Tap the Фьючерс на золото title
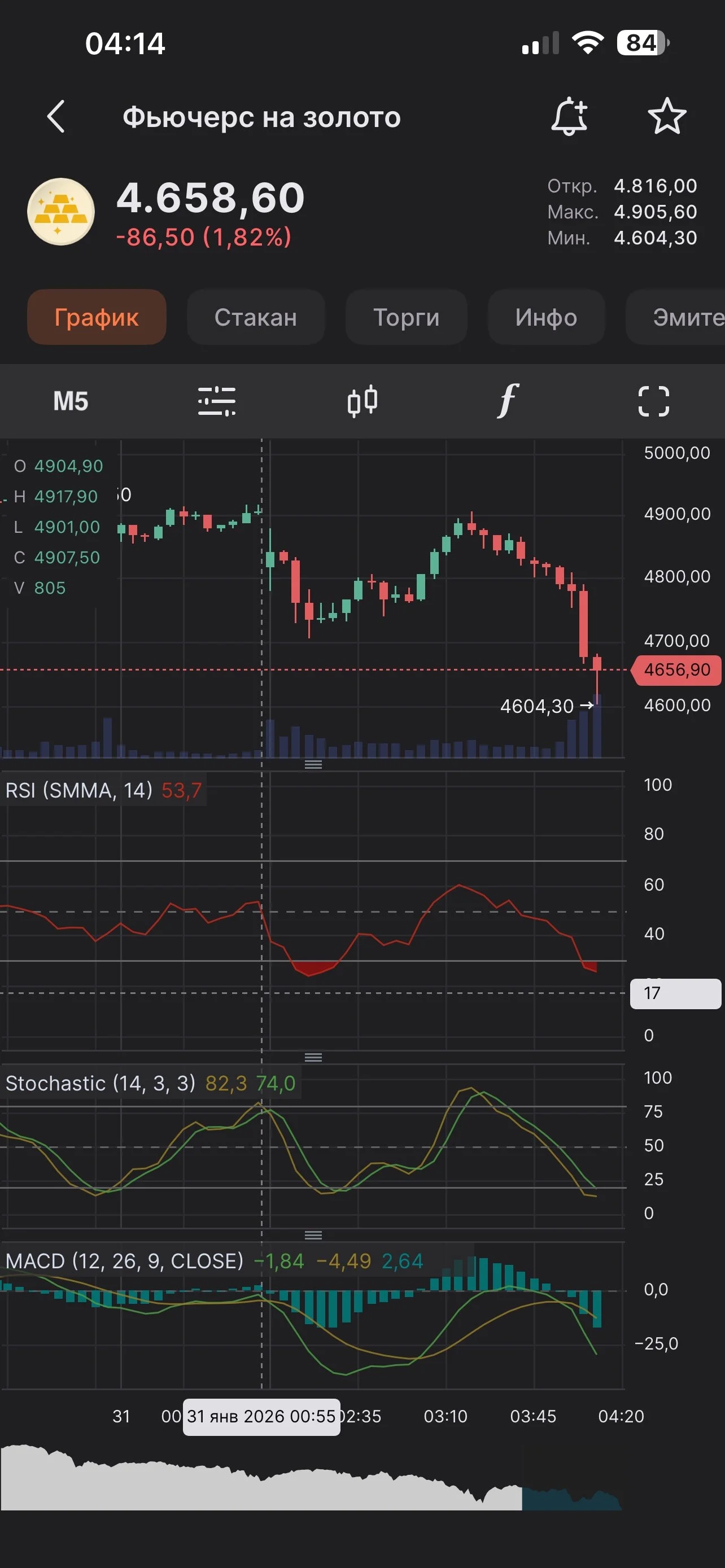725x1568 pixels. pyautogui.click(x=262, y=117)
